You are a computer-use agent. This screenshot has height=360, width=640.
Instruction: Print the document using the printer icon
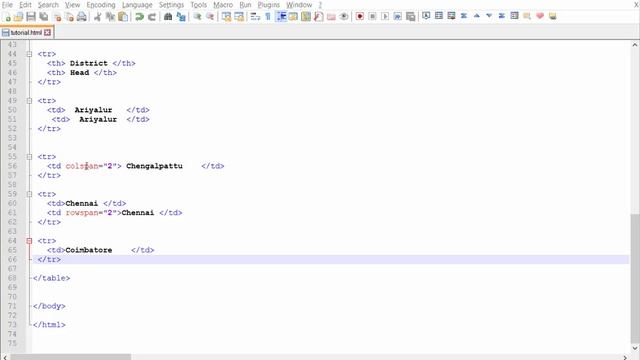tap(82, 17)
